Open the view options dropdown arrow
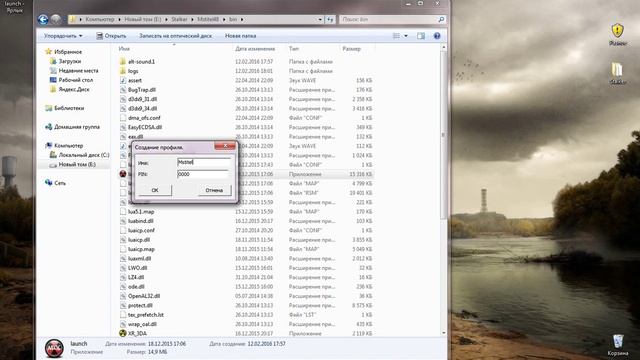 406,36
